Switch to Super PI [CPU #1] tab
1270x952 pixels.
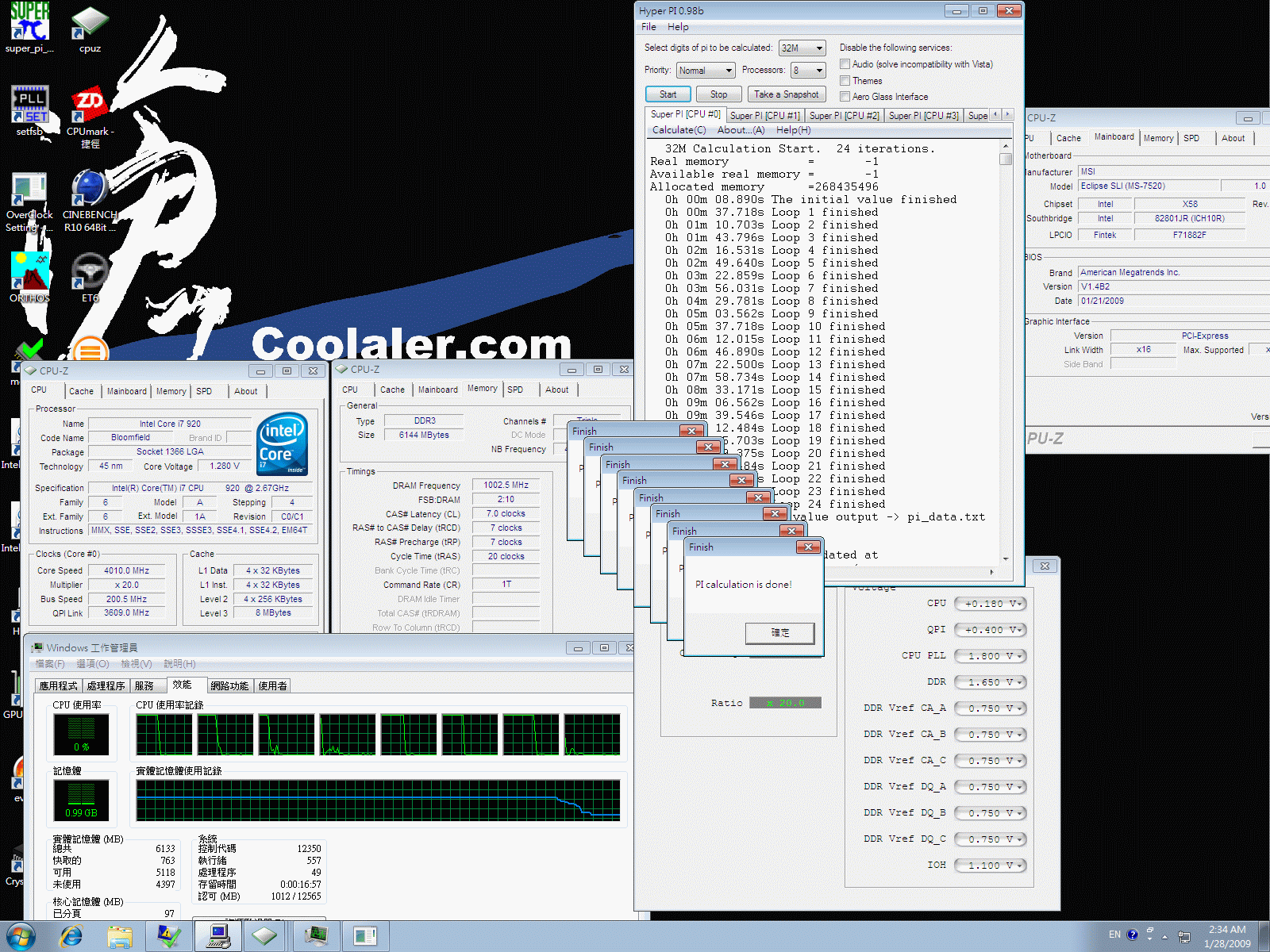[x=764, y=116]
